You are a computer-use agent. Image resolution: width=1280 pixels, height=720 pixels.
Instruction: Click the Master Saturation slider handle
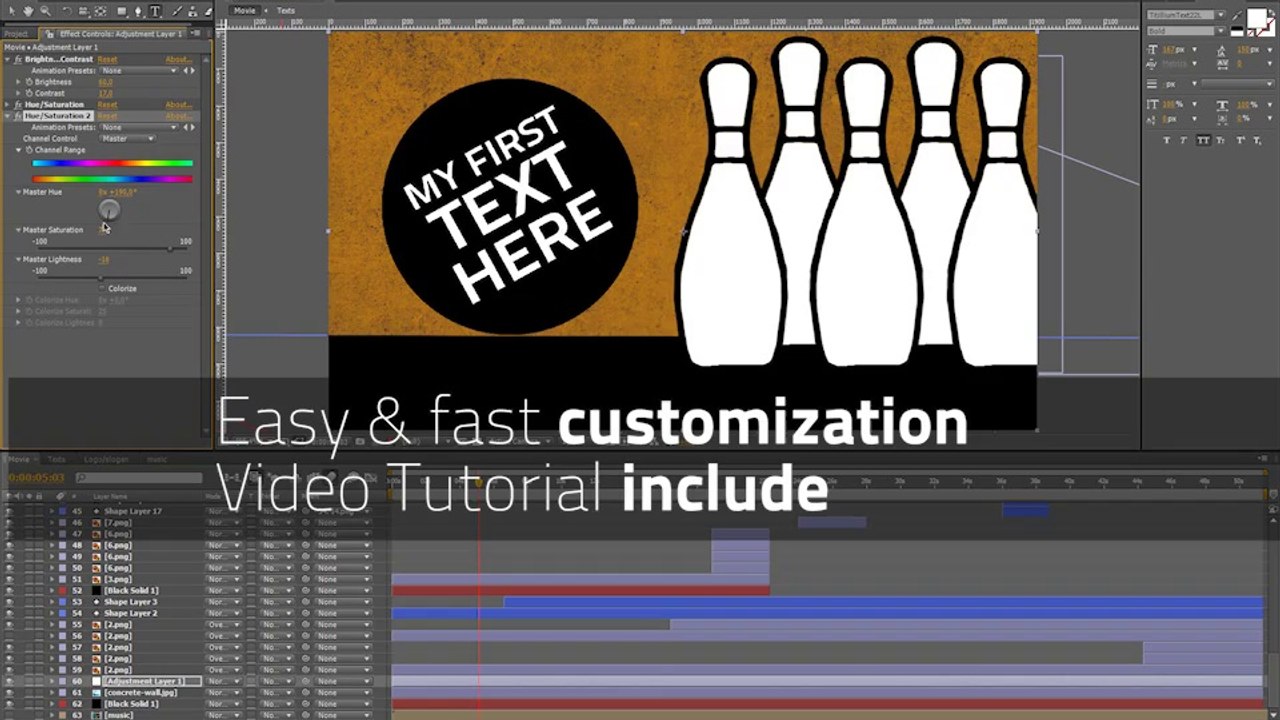[x=170, y=248]
